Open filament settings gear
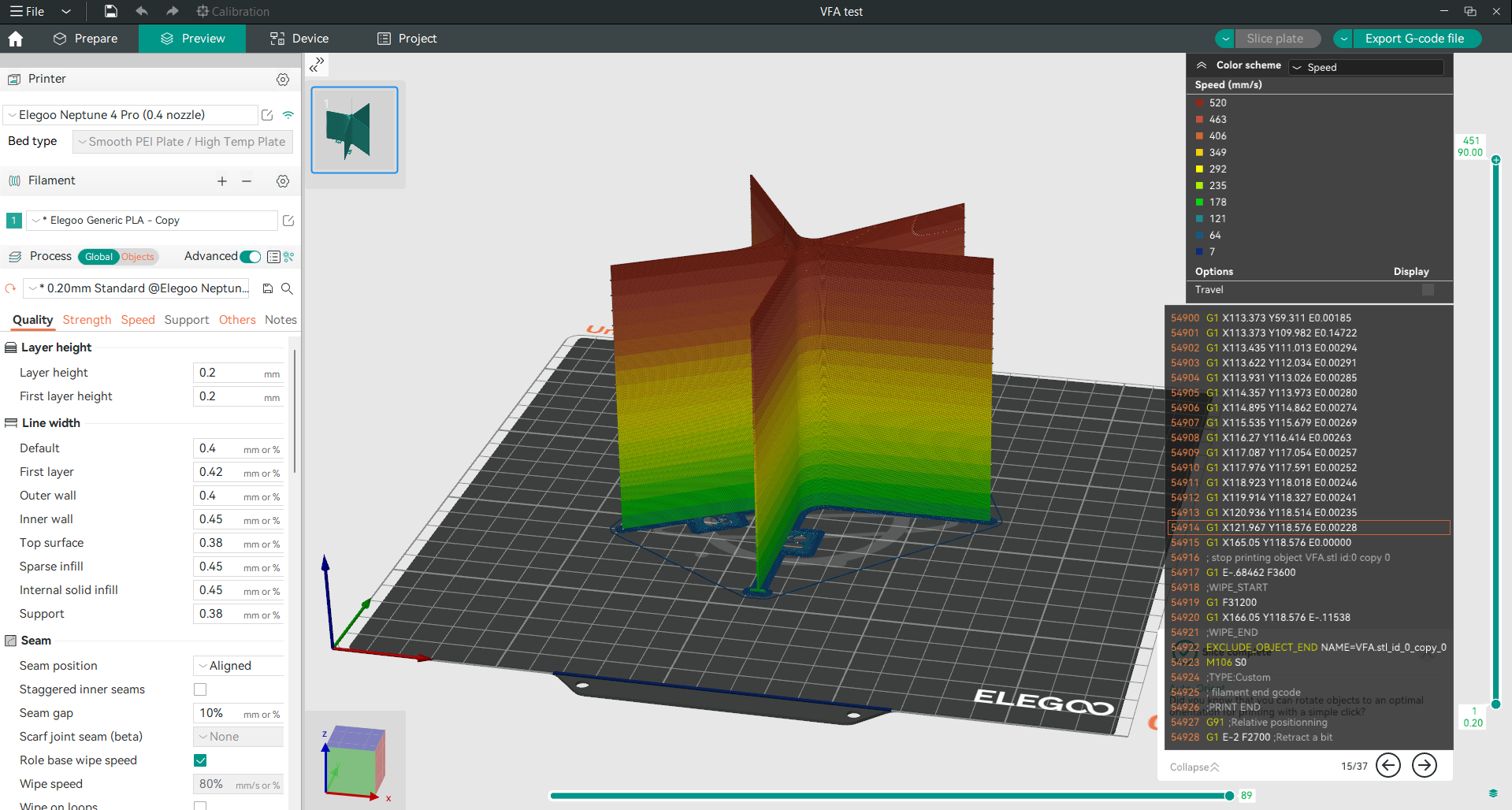 (x=283, y=181)
